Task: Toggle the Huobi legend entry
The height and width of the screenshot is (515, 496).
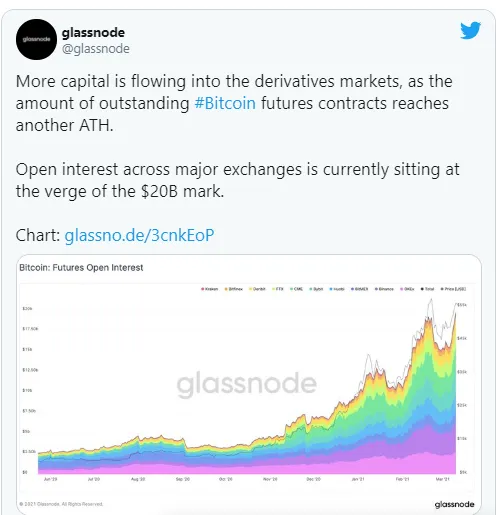Action: coord(337,289)
